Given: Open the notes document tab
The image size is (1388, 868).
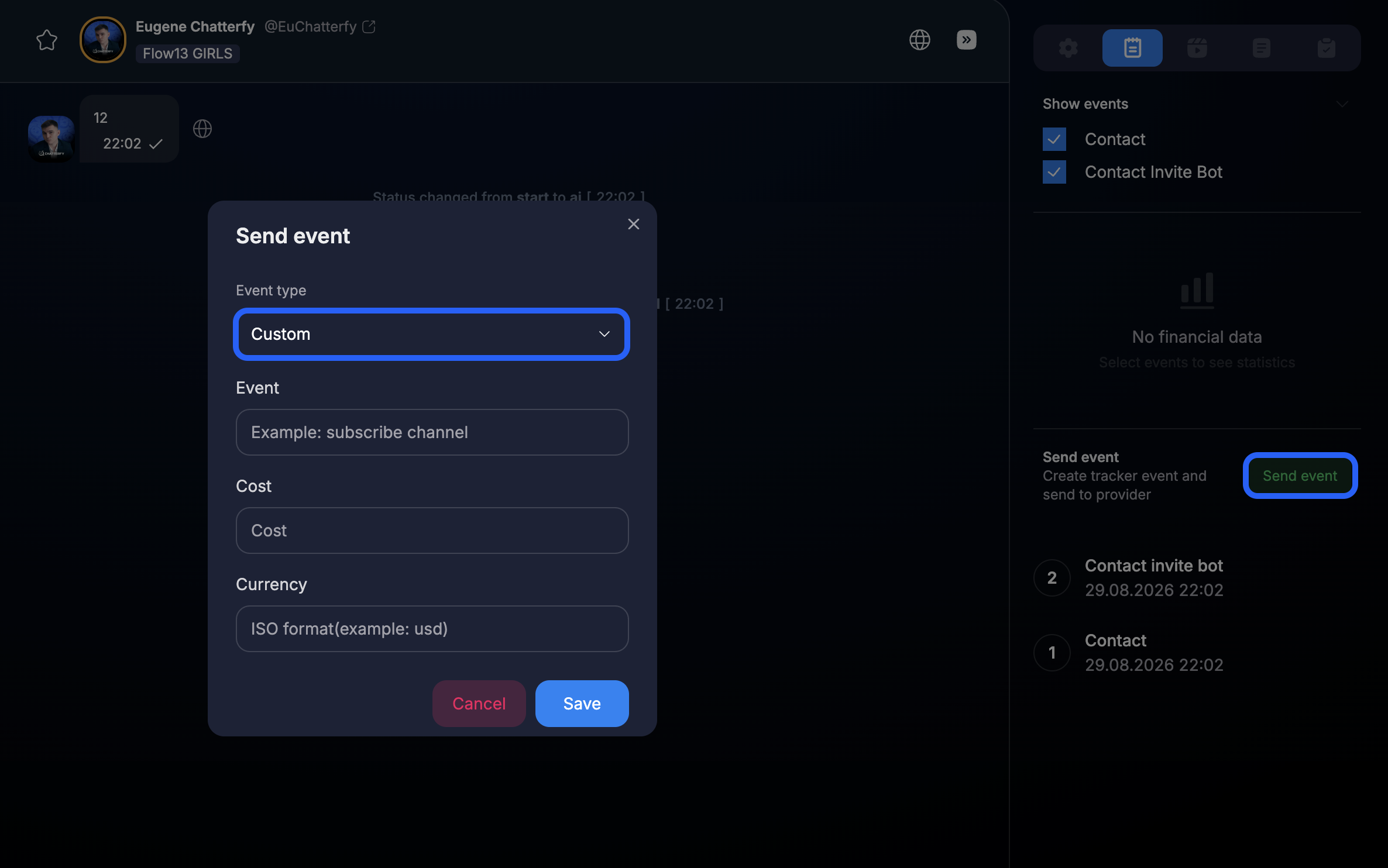Looking at the screenshot, I should tap(1262, 48).
